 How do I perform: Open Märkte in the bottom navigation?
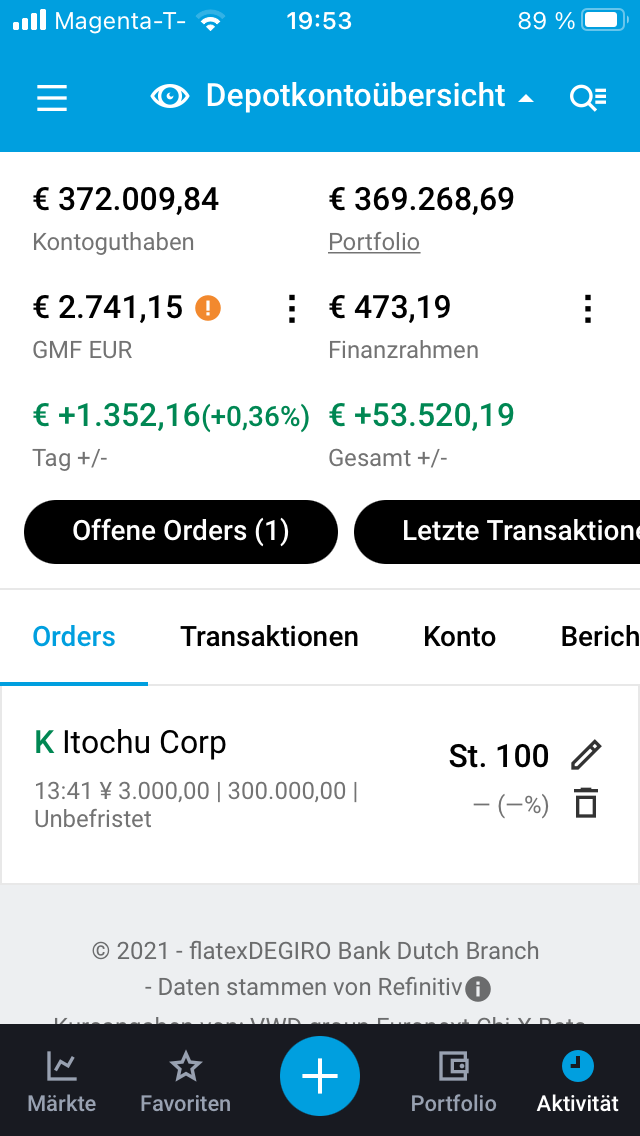[x=62, y=1082]
